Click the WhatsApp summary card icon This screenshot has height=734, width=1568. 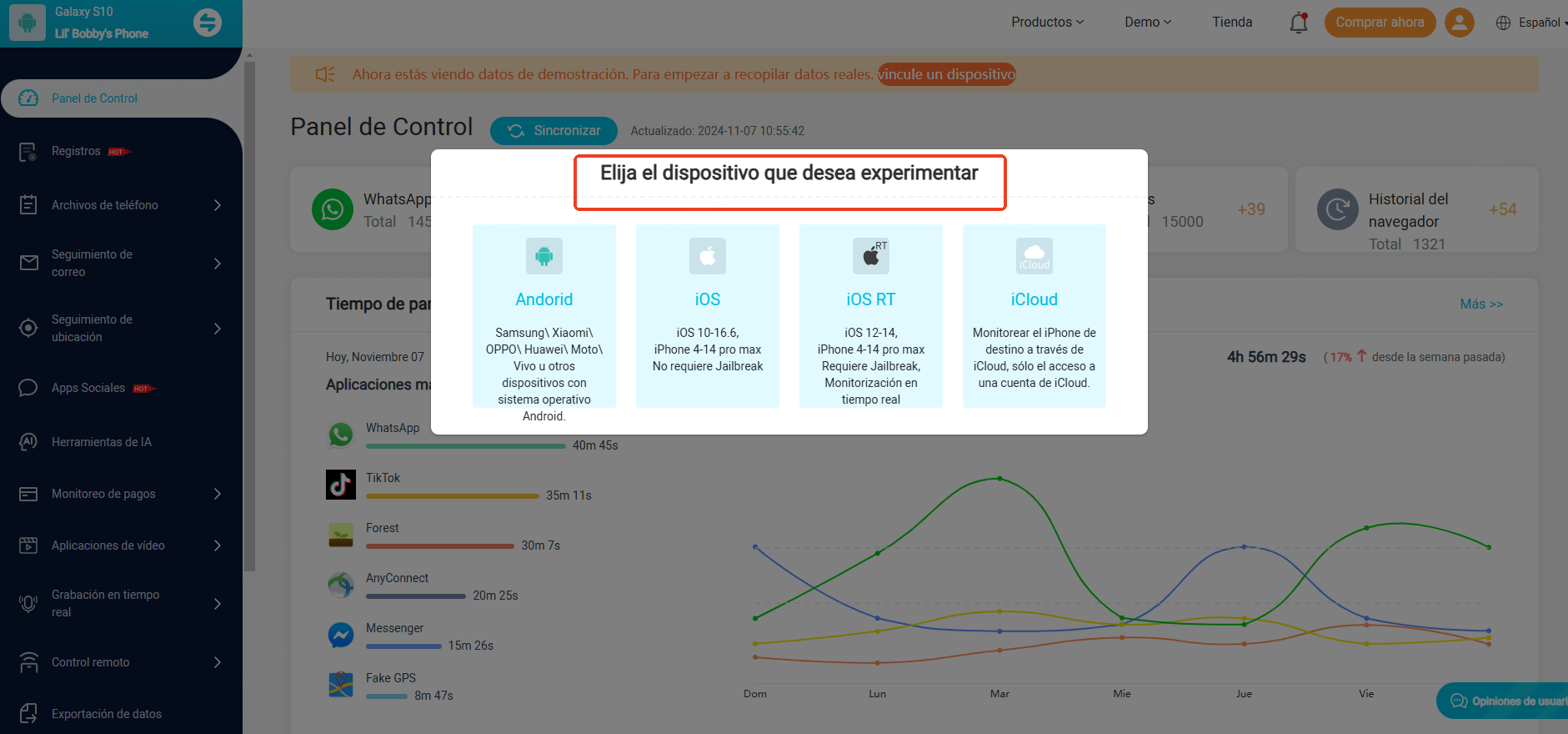point(333,209)
